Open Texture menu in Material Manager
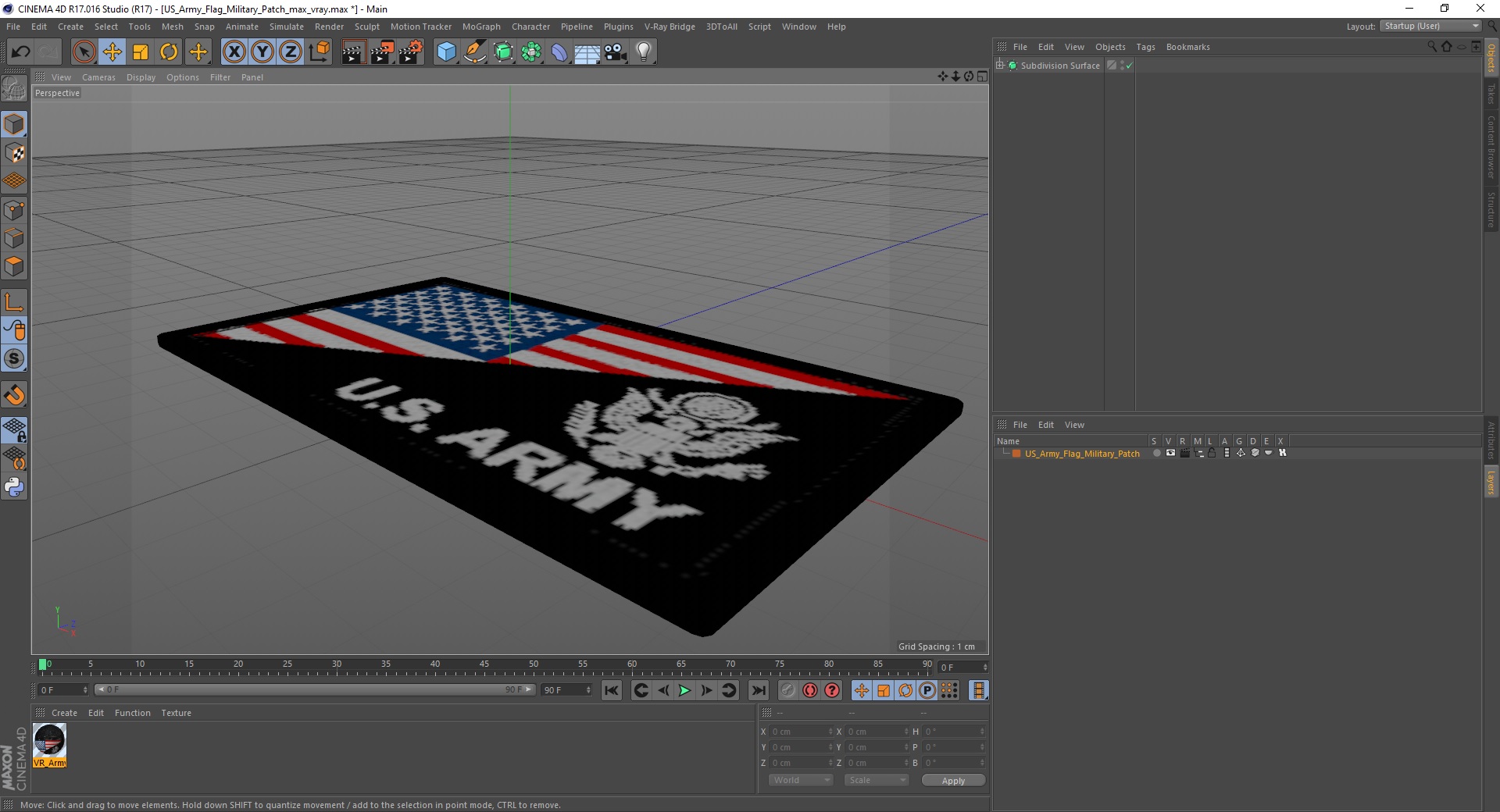1500x812 pixels. (x=176, y=713)
